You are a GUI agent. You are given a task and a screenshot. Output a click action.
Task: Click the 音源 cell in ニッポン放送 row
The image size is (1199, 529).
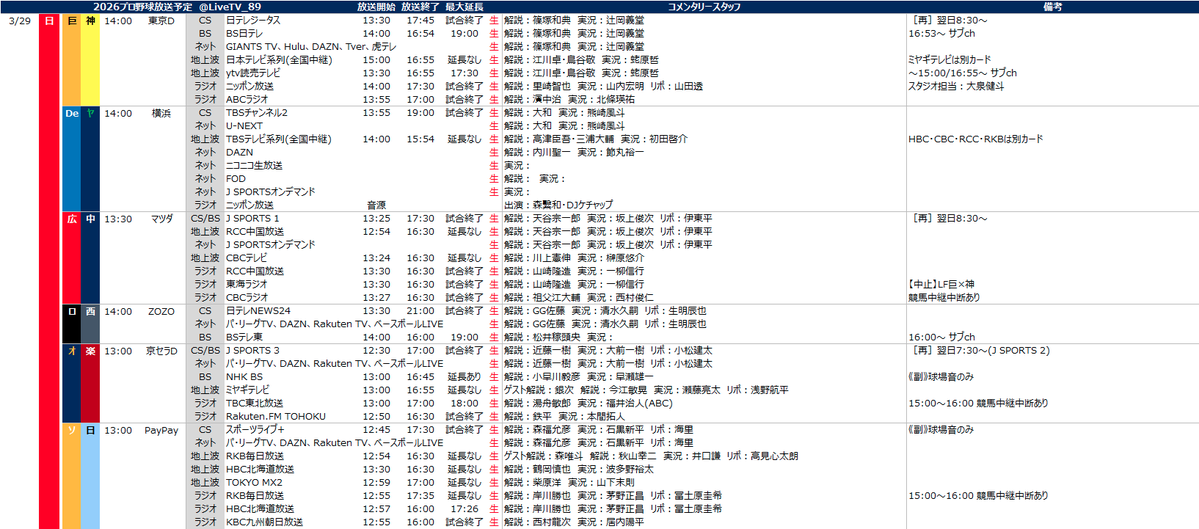tap(376, 206)
